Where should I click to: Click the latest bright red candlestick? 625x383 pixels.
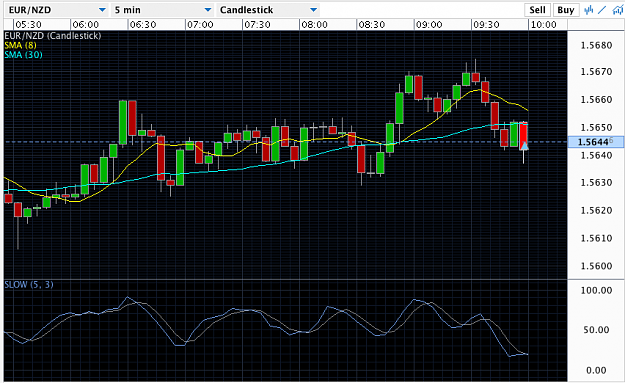pyautogui.click(x=523, y=136)
